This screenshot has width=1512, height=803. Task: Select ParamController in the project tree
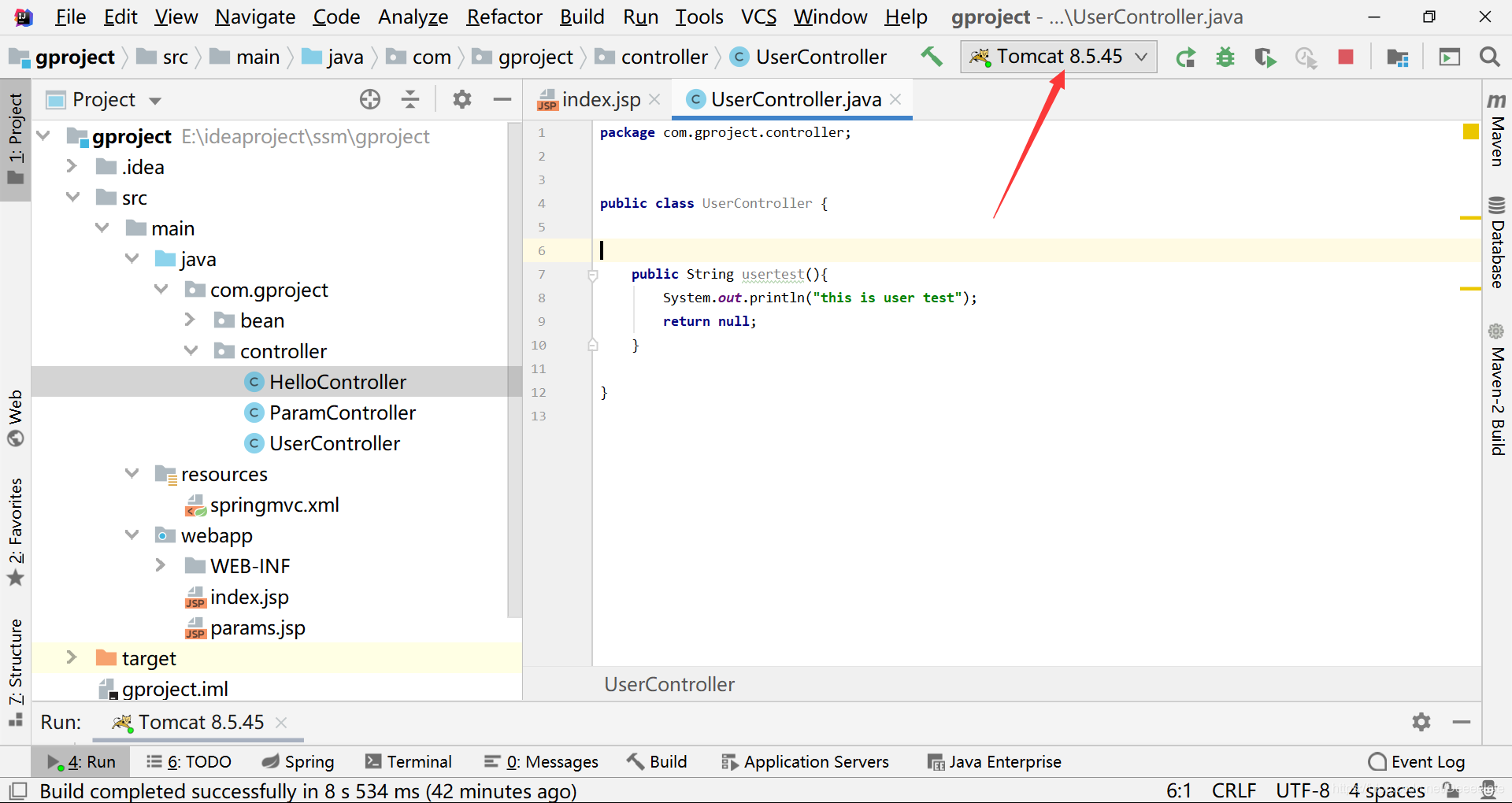click(x=330, y=412)
